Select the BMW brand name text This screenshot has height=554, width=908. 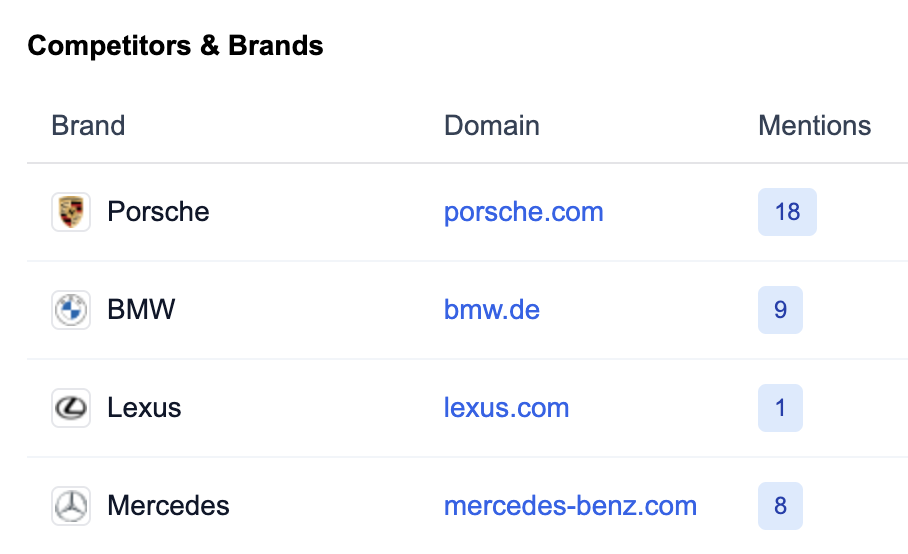click(141, 310)
